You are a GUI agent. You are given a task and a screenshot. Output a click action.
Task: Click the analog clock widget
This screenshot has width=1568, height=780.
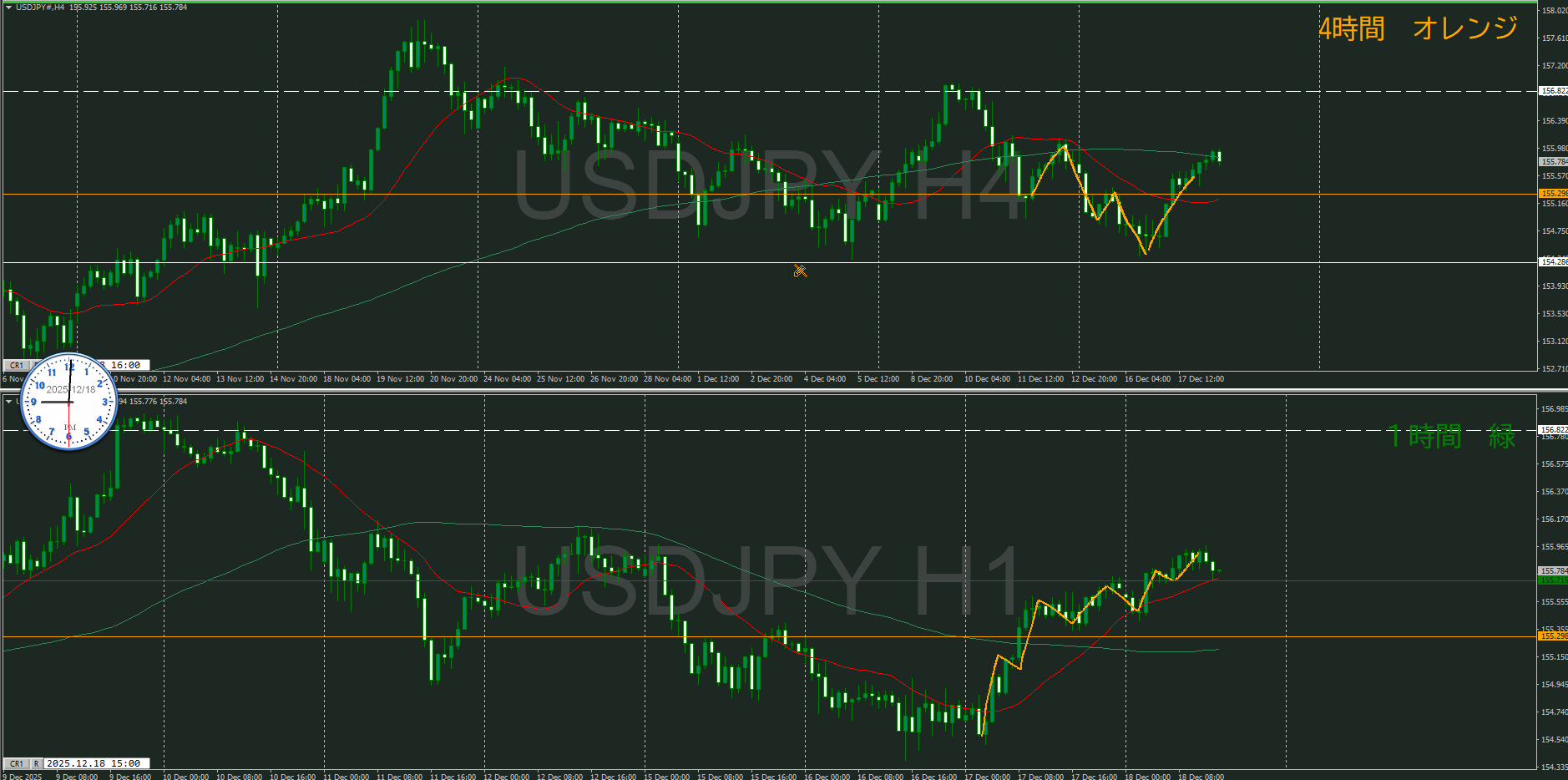pyautogui.click(x=68, y=402)
